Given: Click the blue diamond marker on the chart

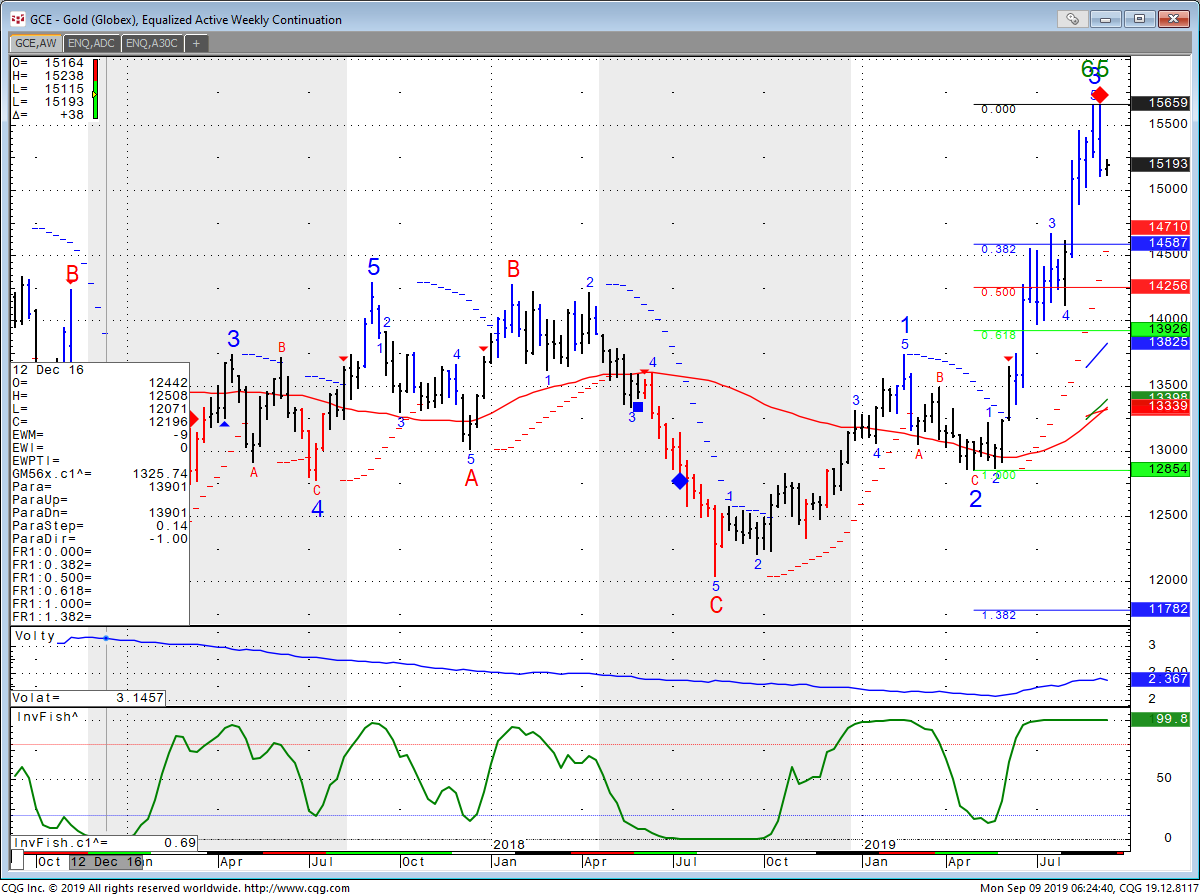Looking at the screenshot, I should [x=680, y=481].
